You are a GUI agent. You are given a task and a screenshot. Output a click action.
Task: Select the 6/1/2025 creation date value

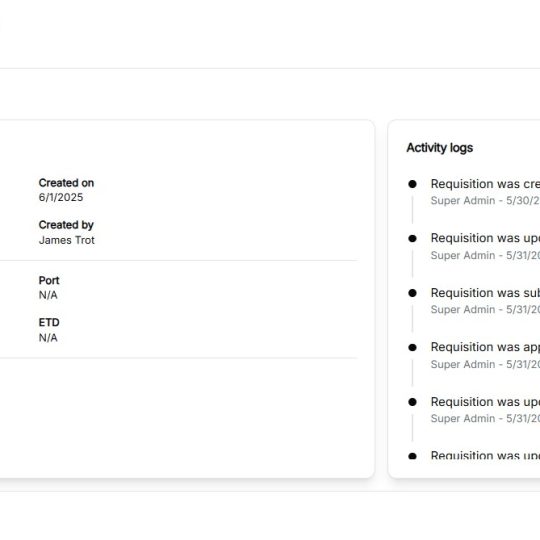[61, 197]
